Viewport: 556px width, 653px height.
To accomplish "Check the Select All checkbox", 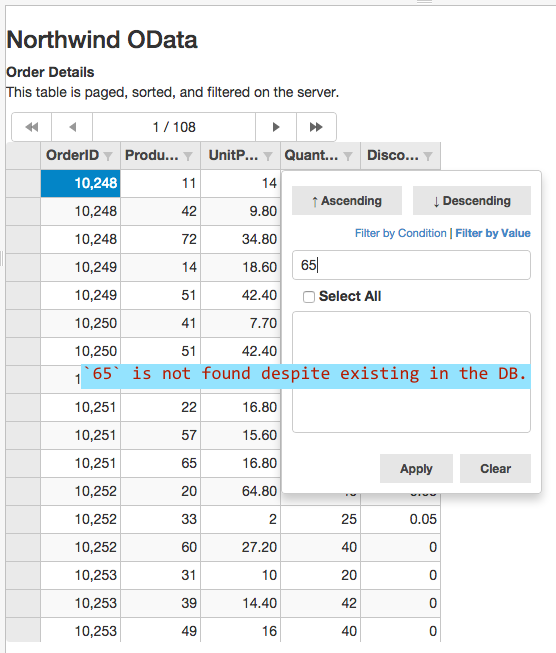I will coord(309,297).
